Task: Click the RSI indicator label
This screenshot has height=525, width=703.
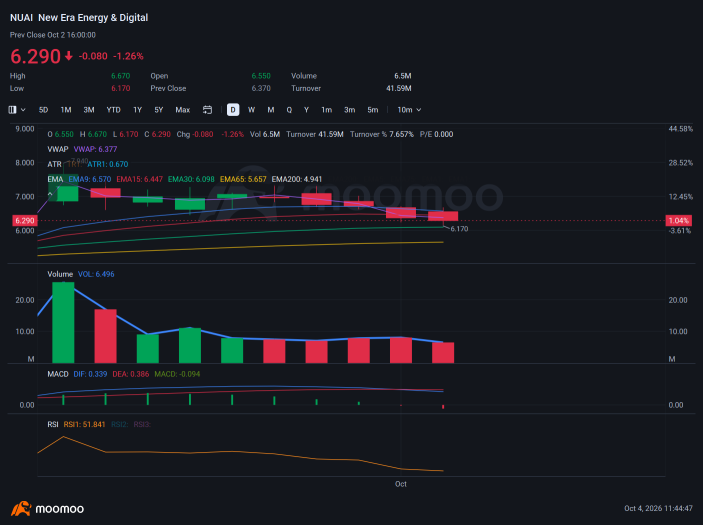Action: [53, 425]
